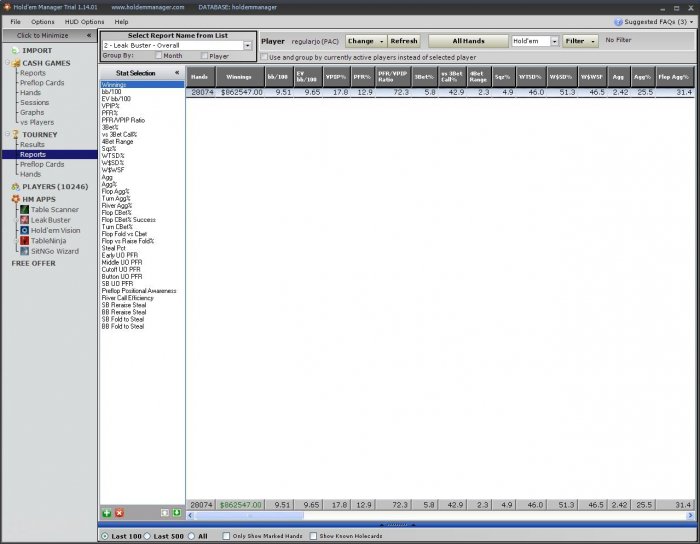The image size is (700, 544).
Task: Open the Filter dropdown button
Action: point(580,41)
